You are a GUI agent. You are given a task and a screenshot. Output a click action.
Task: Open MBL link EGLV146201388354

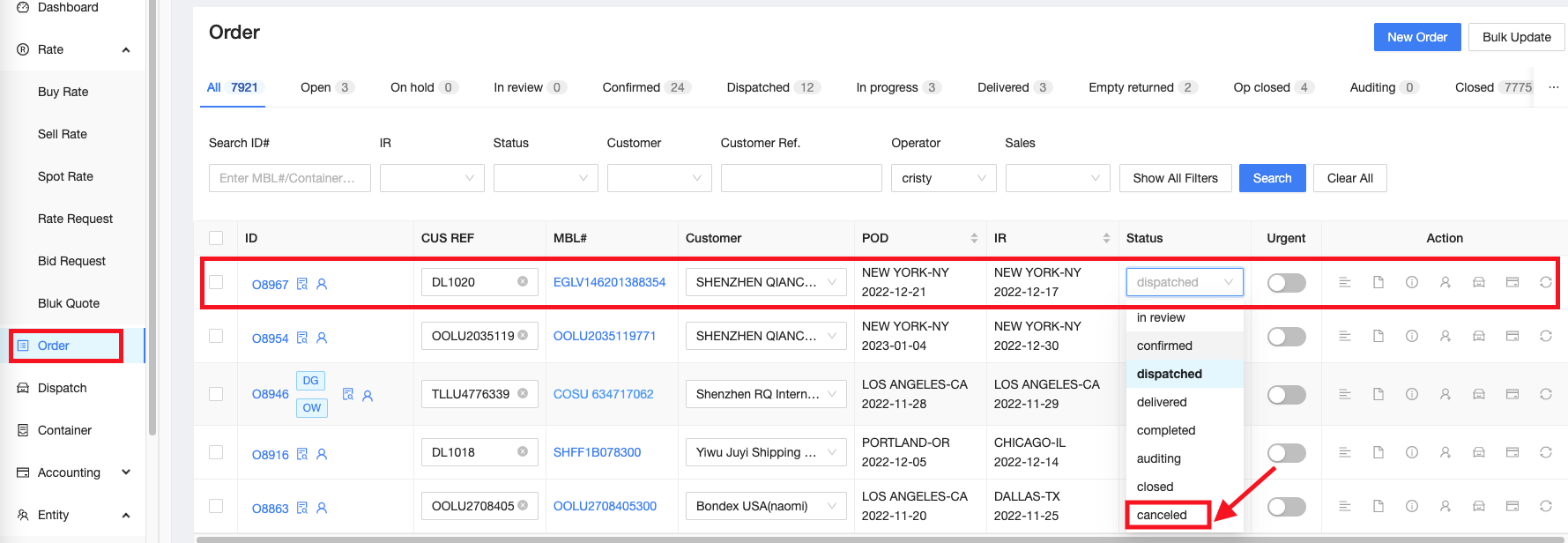point(609,282)
